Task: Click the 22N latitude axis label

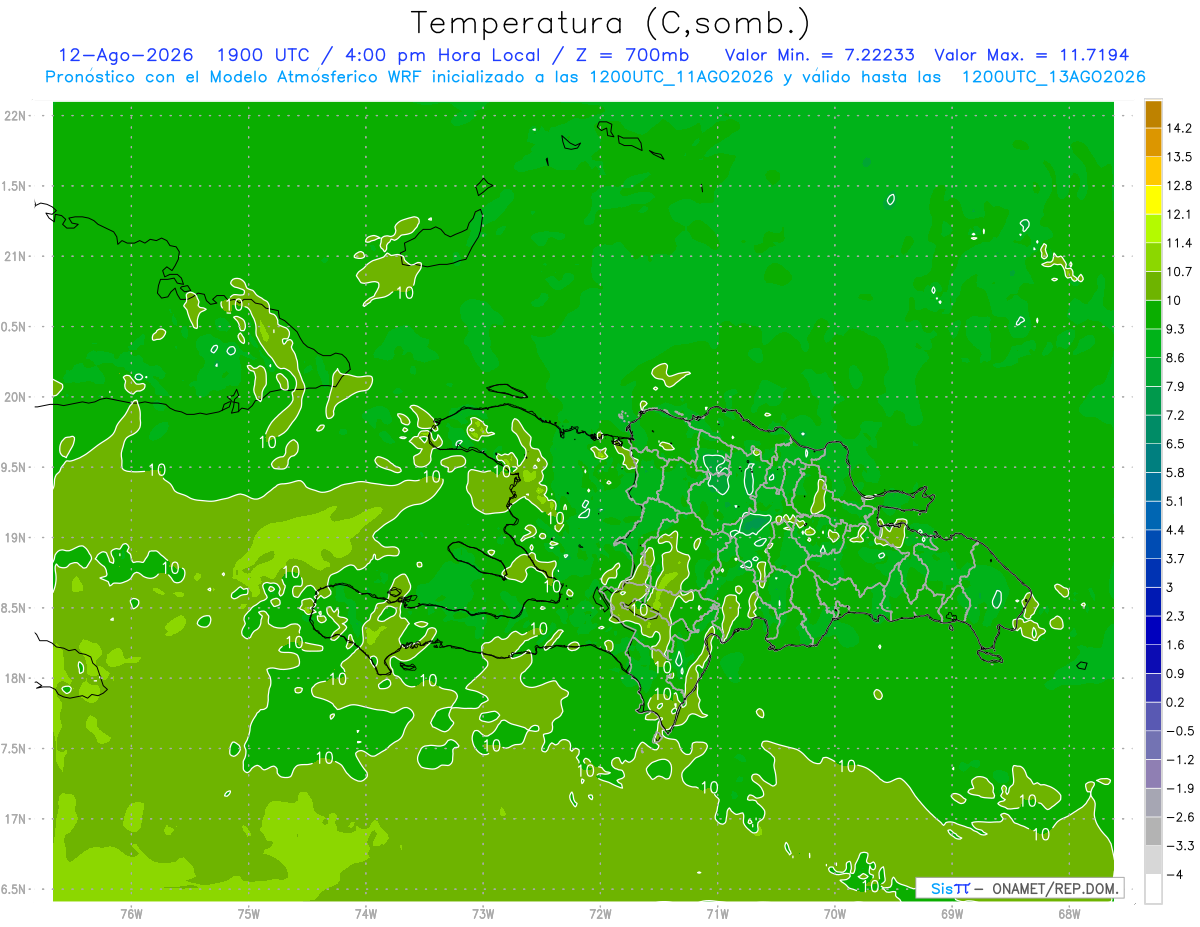Action: click(x=17, y=116)
